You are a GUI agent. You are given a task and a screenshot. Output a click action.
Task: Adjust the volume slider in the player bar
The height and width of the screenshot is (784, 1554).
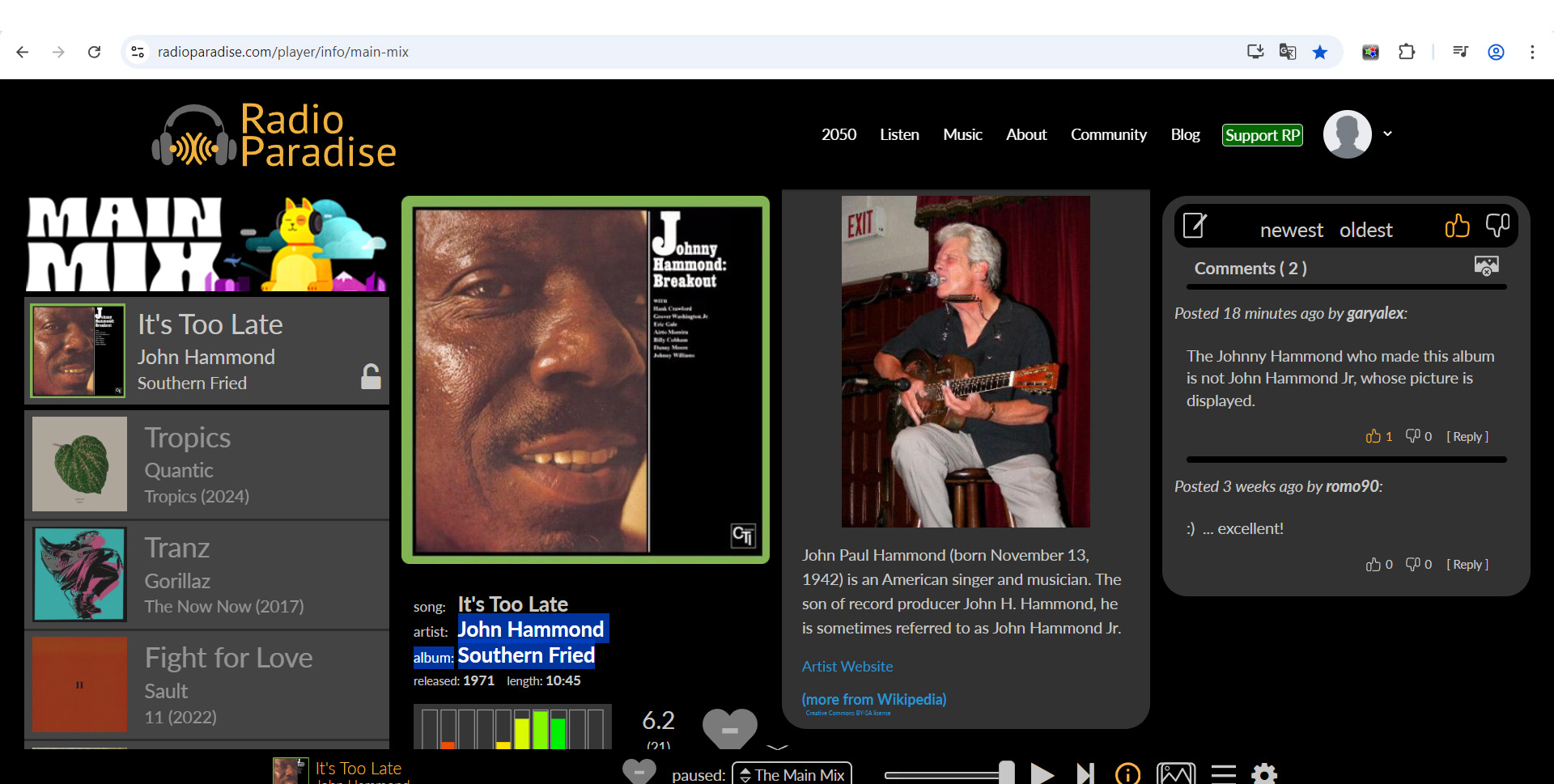(x=949, y=775)
